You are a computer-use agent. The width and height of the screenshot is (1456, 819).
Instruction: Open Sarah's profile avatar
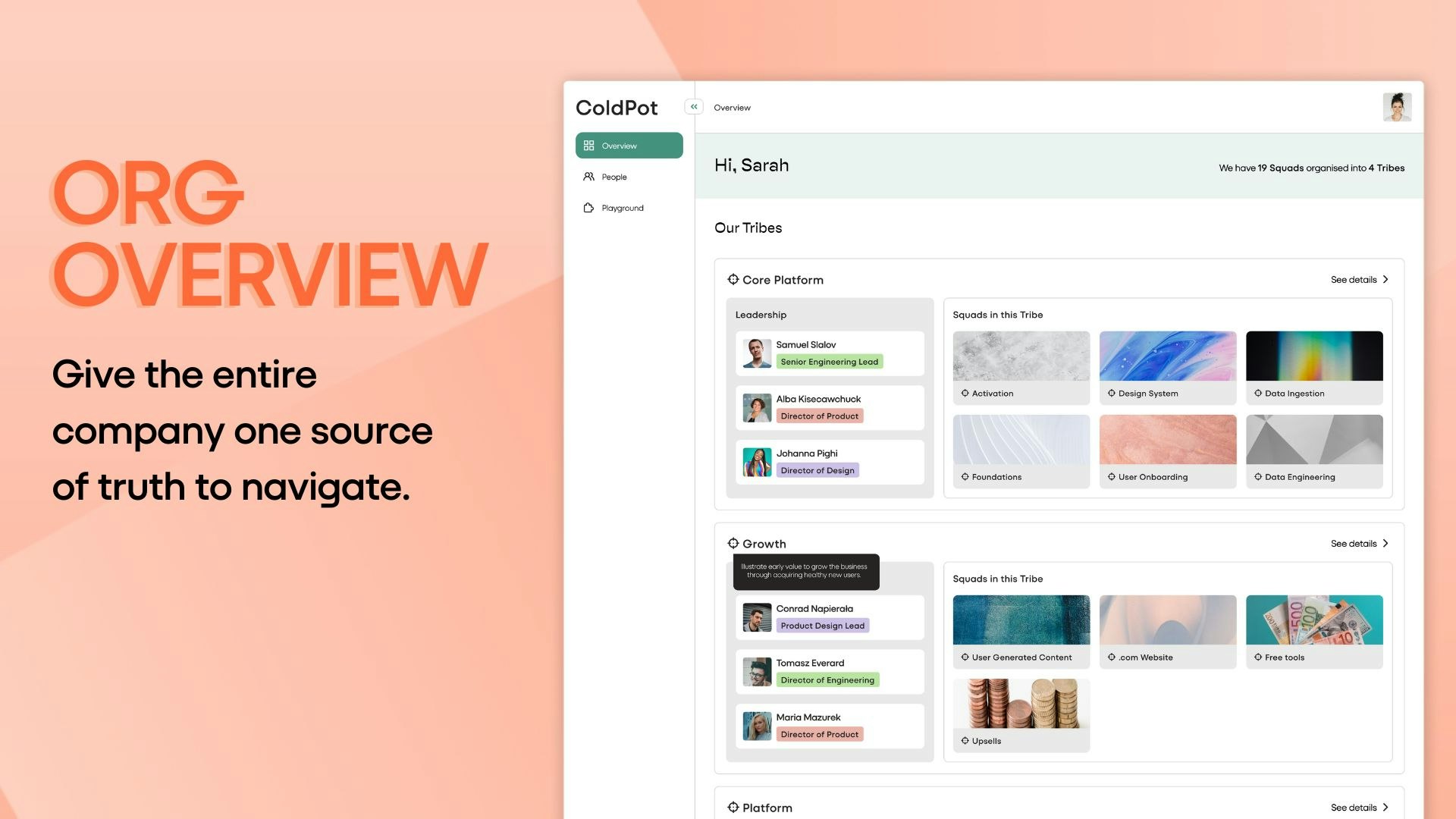point(1397,107)
